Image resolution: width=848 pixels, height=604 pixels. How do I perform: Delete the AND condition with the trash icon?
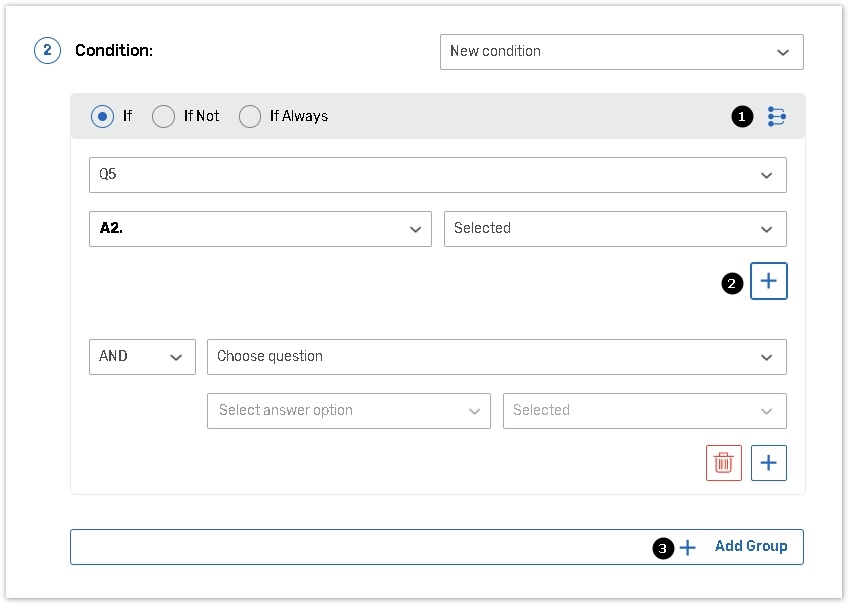(x=724, y=463)
